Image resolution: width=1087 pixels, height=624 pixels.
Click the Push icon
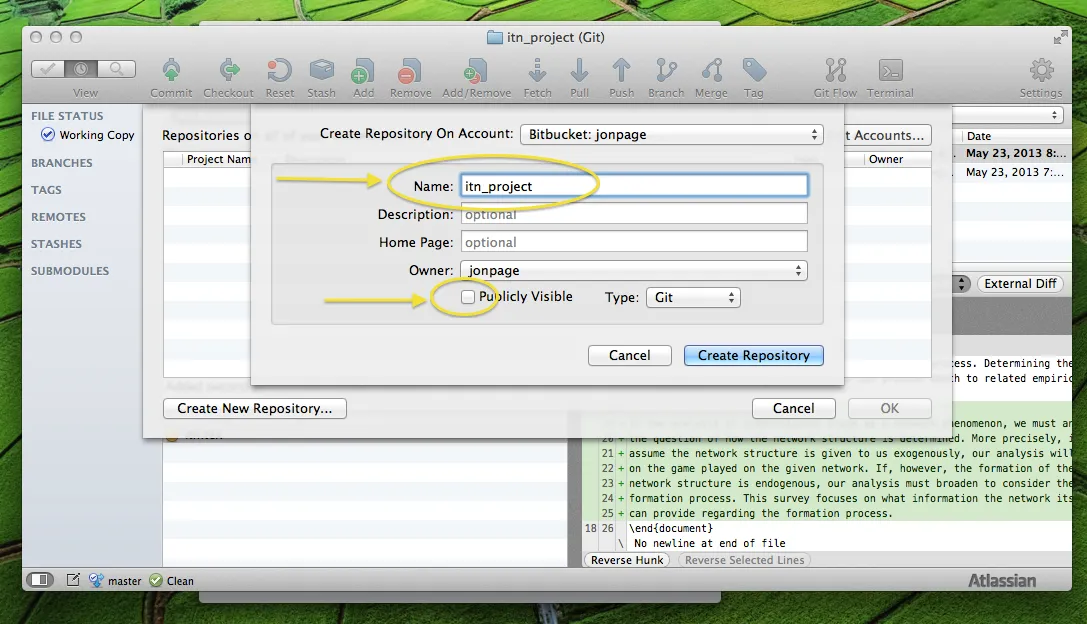[621, 75]
